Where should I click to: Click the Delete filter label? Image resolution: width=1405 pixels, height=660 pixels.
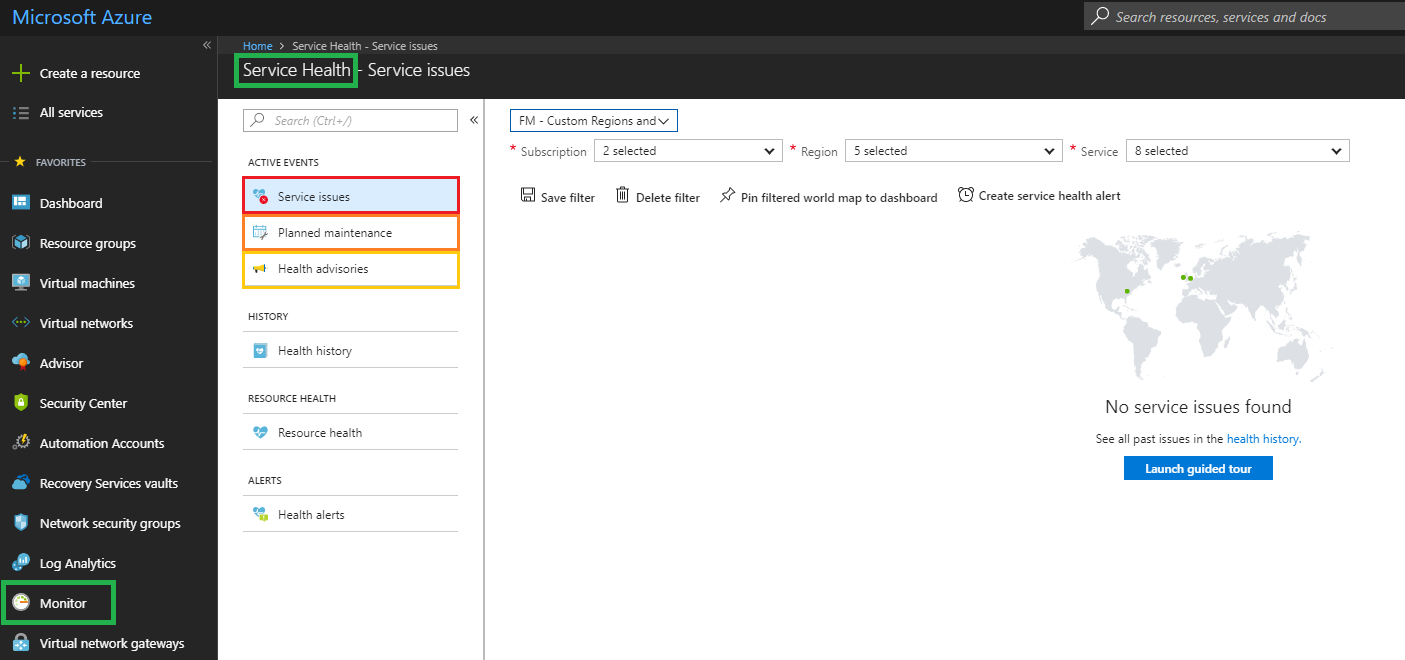(668, 198)
